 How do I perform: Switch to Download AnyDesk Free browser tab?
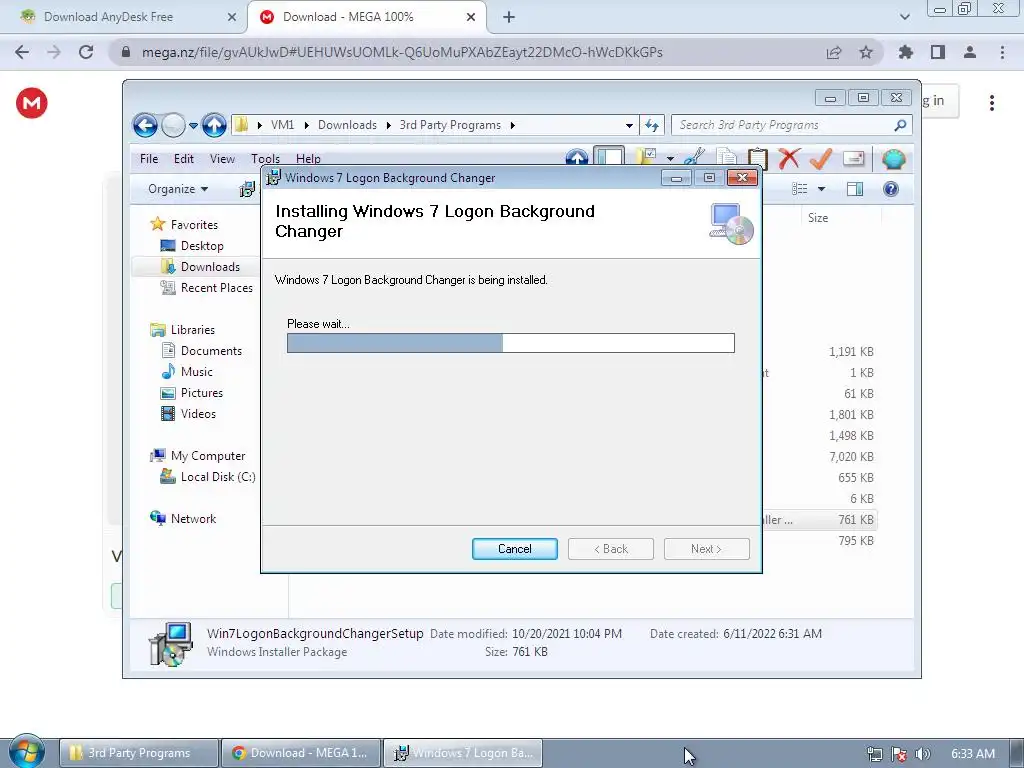108,17
